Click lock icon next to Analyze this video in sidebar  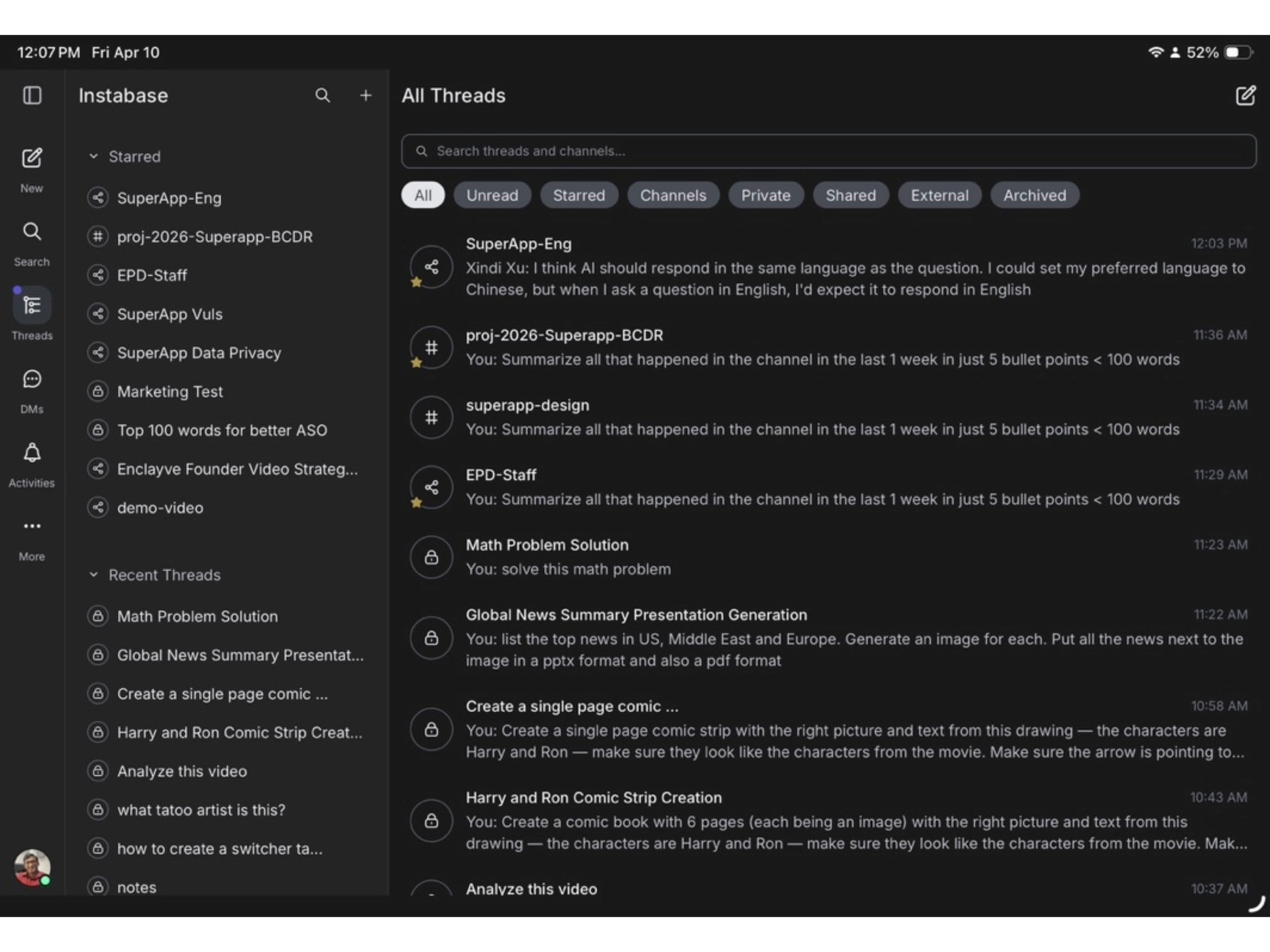click(98, 771)
